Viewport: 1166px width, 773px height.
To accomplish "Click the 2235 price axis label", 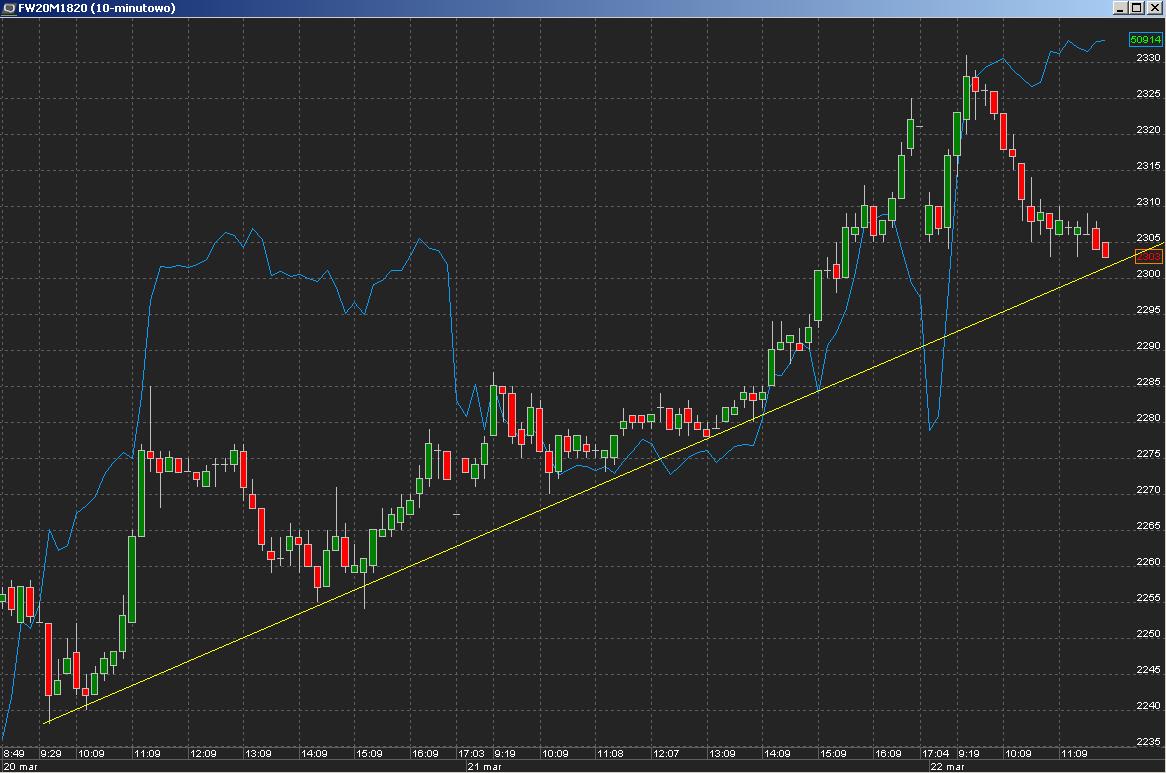I will (x=1148, y=742).
